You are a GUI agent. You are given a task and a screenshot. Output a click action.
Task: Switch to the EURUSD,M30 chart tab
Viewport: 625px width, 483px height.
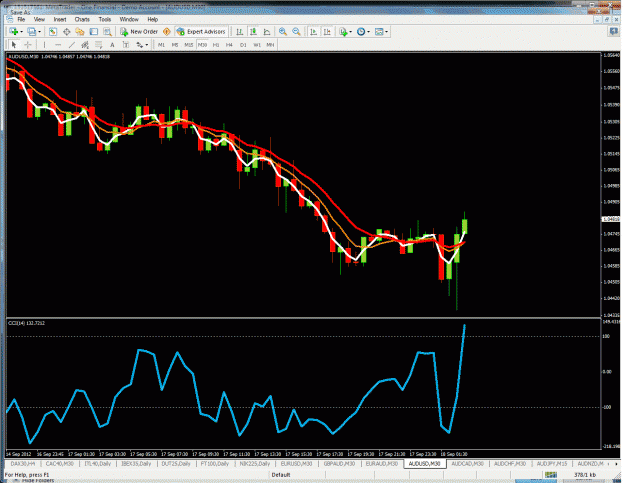tap(296, 464)
